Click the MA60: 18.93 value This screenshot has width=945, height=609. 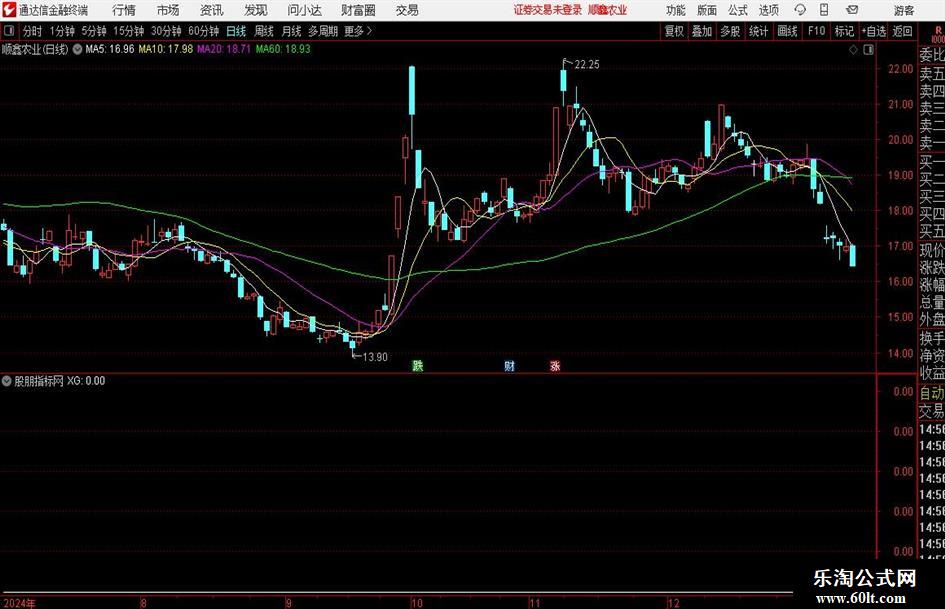click(x=283, y=49)
